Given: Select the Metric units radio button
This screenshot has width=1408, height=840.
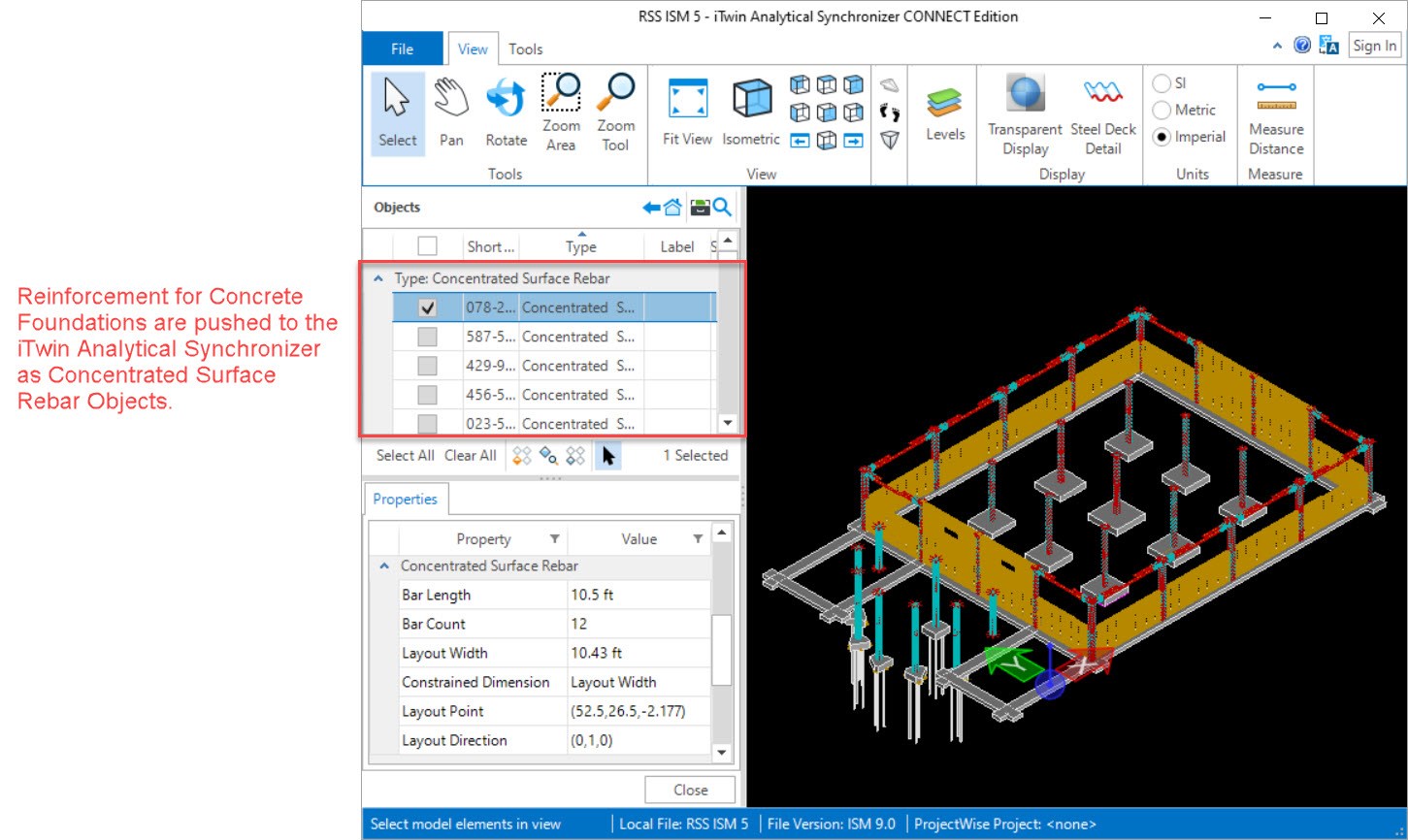Looking at the screenshot, I should 1161,111.
